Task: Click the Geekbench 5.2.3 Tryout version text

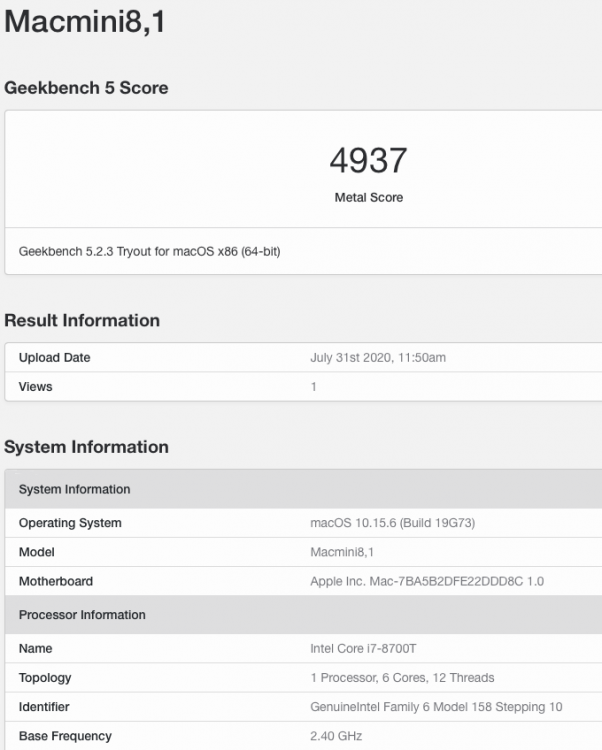Action: pos(149,252)
